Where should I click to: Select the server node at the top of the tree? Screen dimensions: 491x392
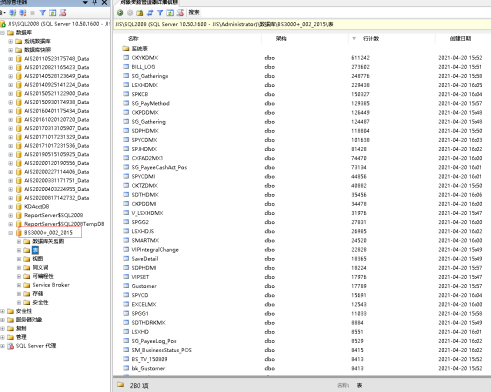[x=59, y=24]
